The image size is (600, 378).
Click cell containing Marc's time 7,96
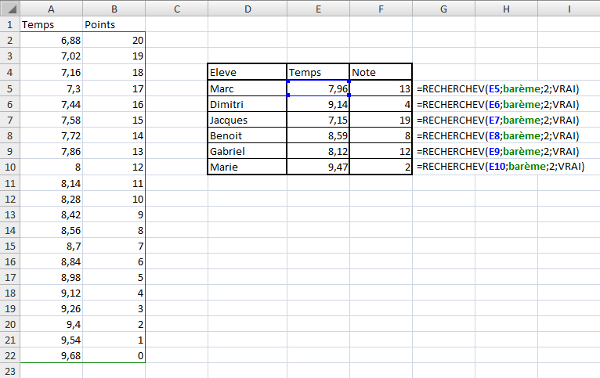[318, 88]
